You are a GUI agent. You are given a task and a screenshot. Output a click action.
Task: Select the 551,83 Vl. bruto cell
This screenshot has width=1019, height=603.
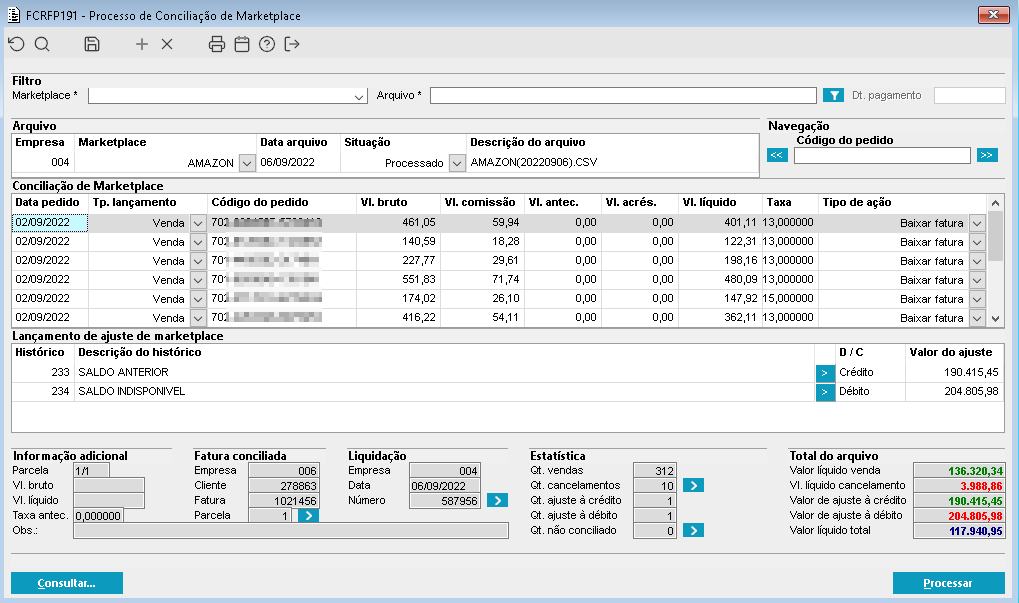[398, 280]
